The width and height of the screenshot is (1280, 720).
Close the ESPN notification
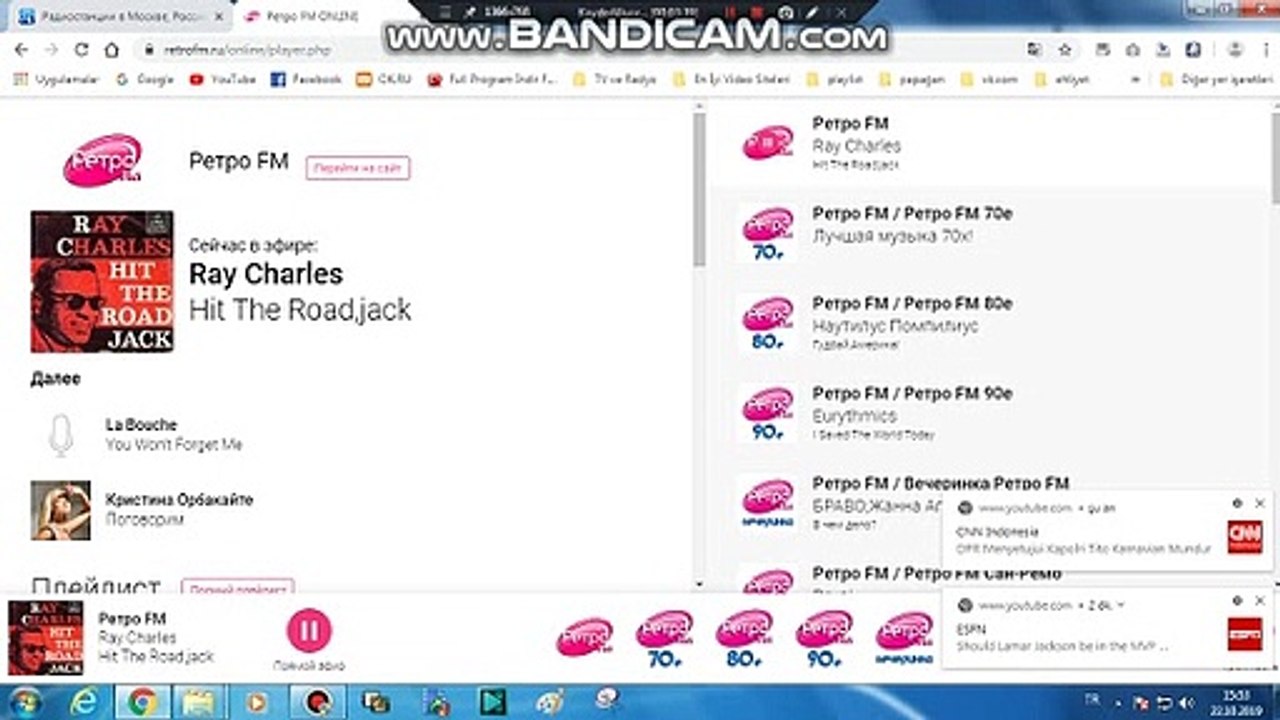coord(1259,601)
